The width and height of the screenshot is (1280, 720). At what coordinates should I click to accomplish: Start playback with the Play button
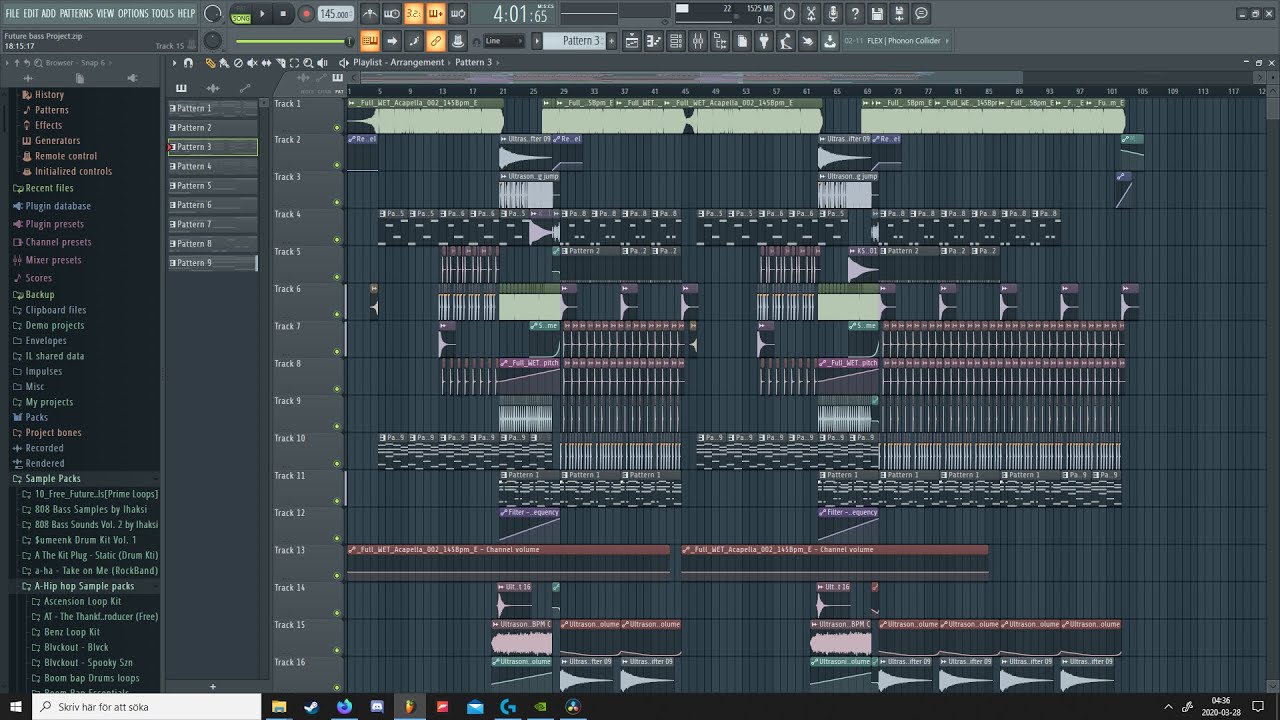[262, 14]
